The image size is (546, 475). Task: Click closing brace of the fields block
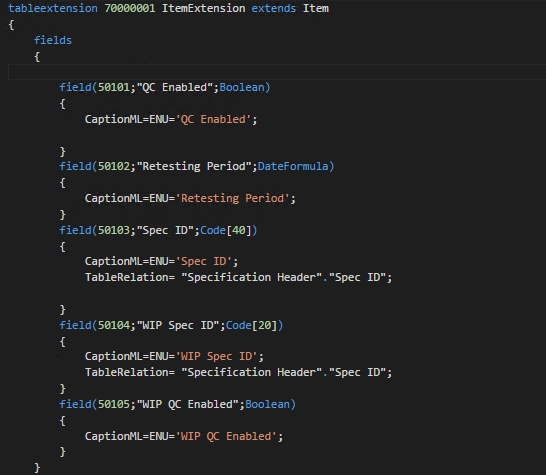37,468
